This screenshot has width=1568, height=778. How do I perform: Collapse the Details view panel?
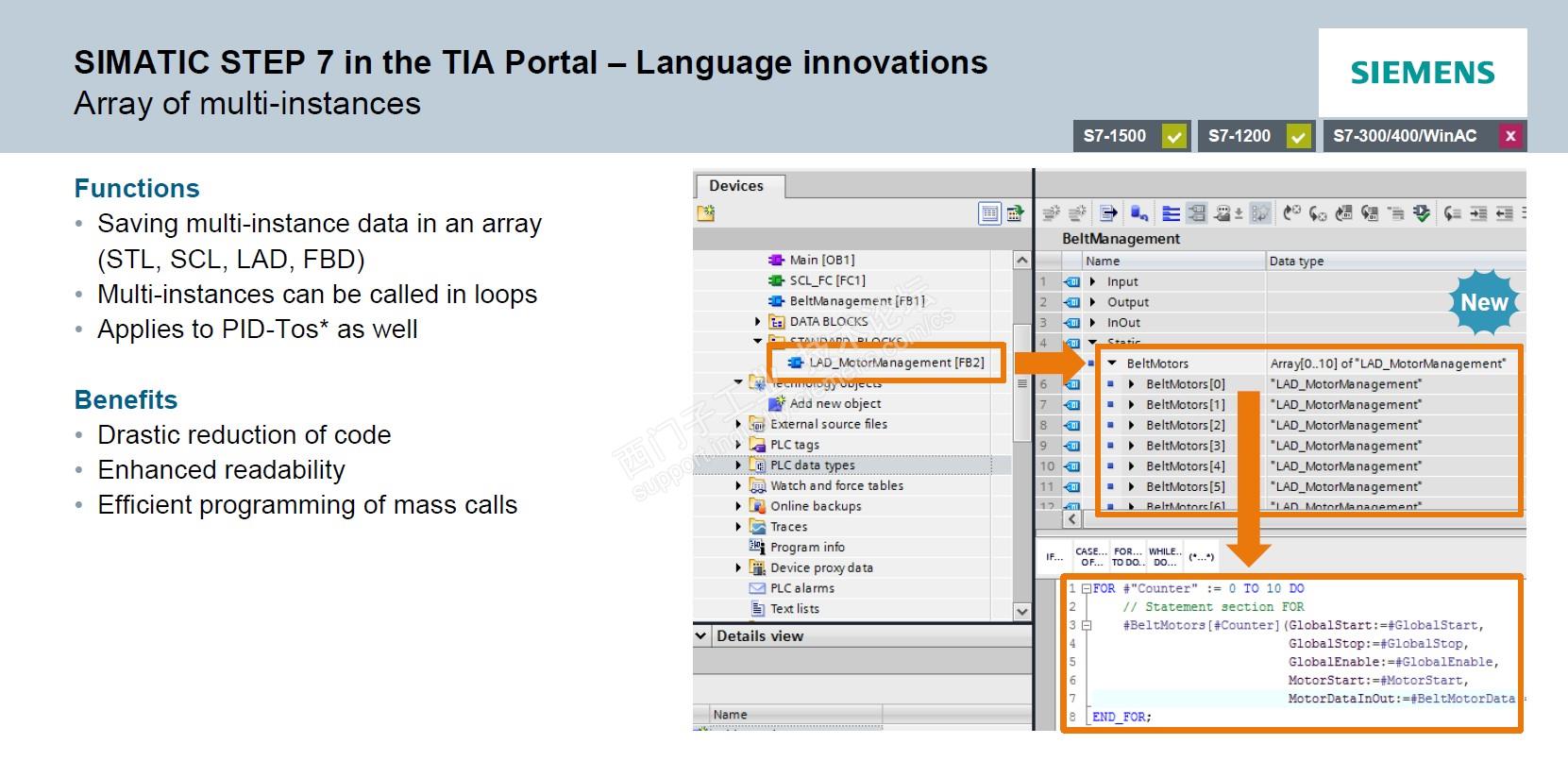[700, 636]
